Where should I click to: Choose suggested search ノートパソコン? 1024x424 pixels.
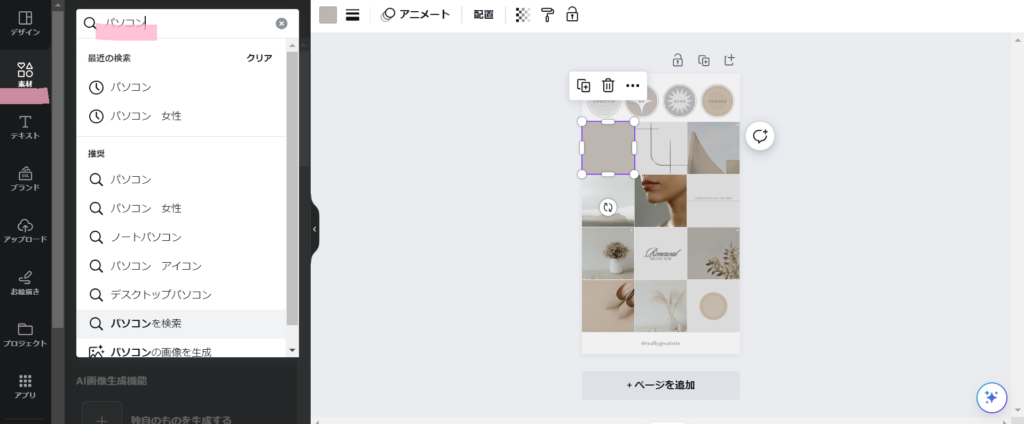click(182, 237)
